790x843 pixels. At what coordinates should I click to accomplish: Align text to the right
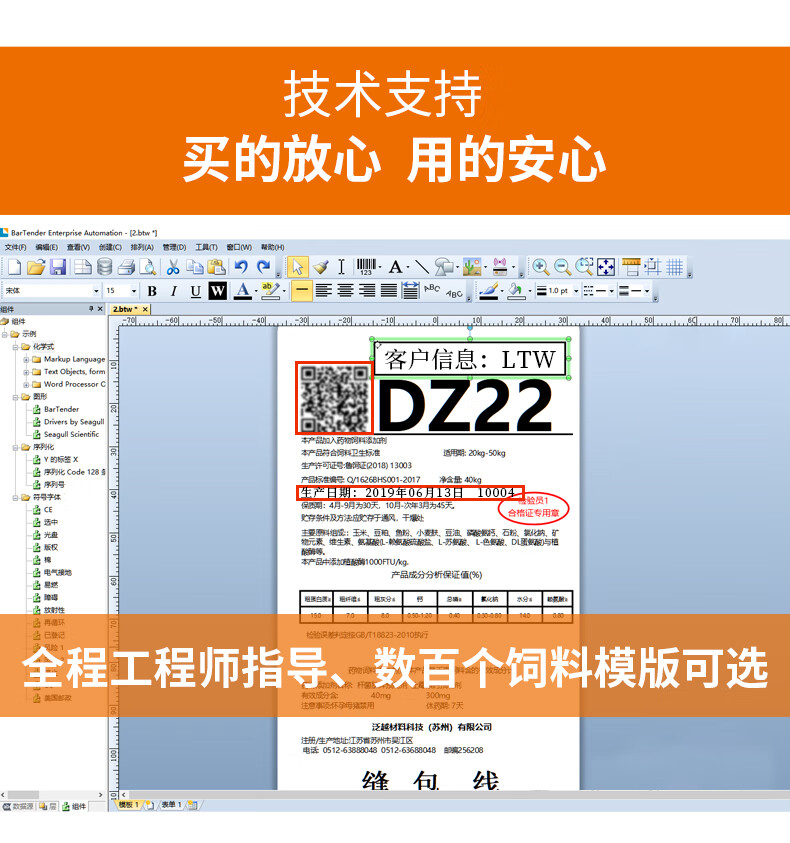click(x=367, y=291)
